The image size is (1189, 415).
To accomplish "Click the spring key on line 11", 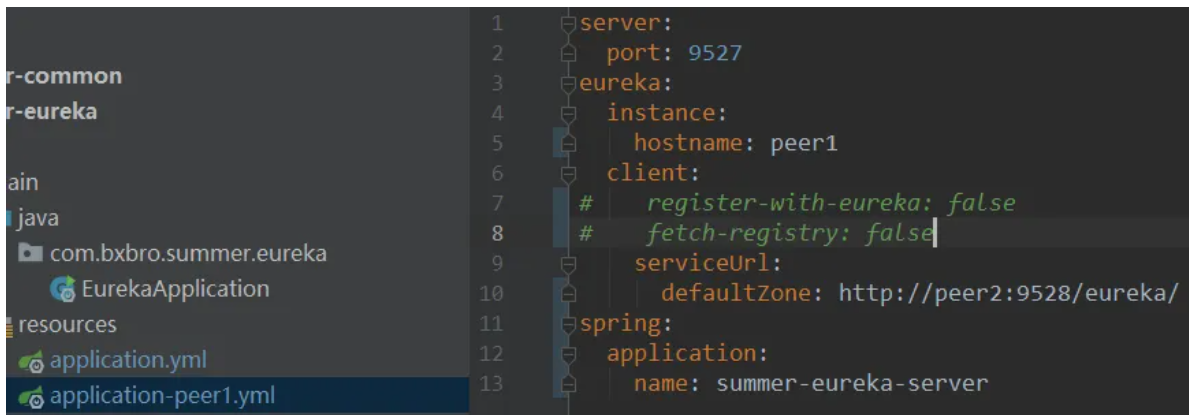I will pyautogui.click(x=621, y=324).
